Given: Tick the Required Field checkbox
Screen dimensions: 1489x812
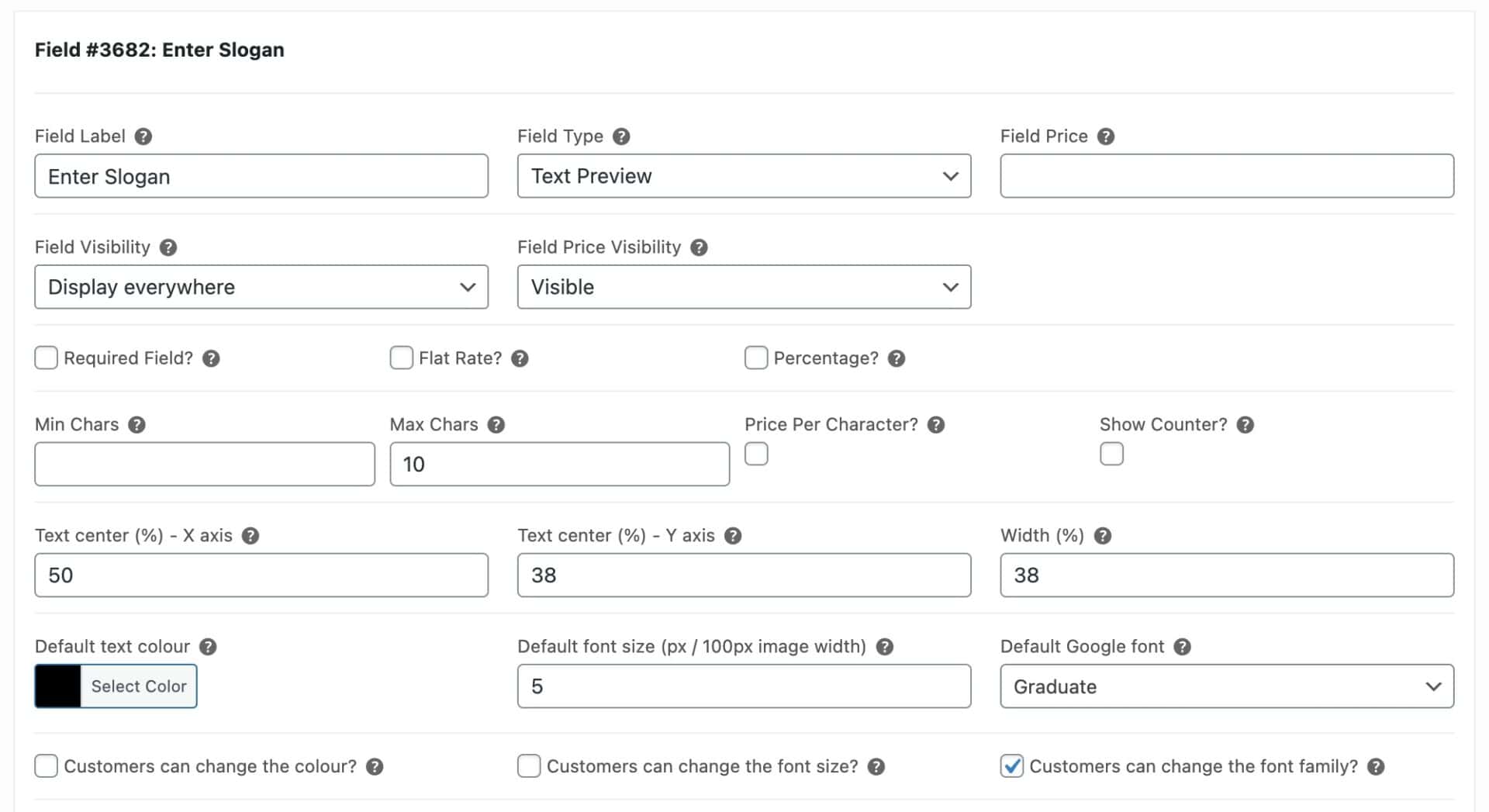Looking at the screenshot, I should [x=47, y=358].
